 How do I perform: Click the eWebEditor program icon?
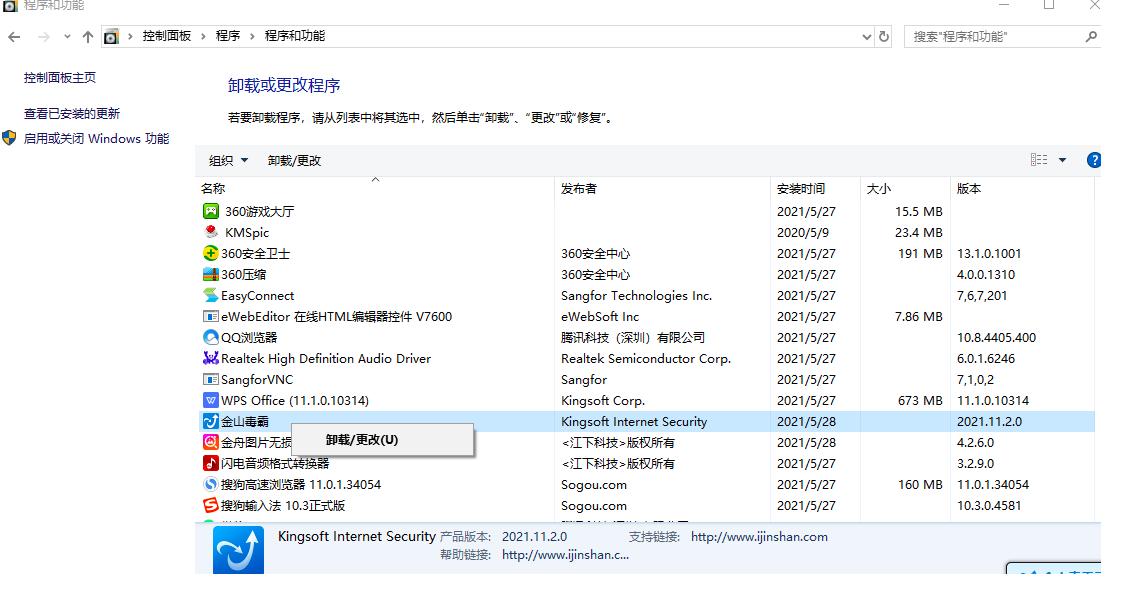[x=210, y=316]
